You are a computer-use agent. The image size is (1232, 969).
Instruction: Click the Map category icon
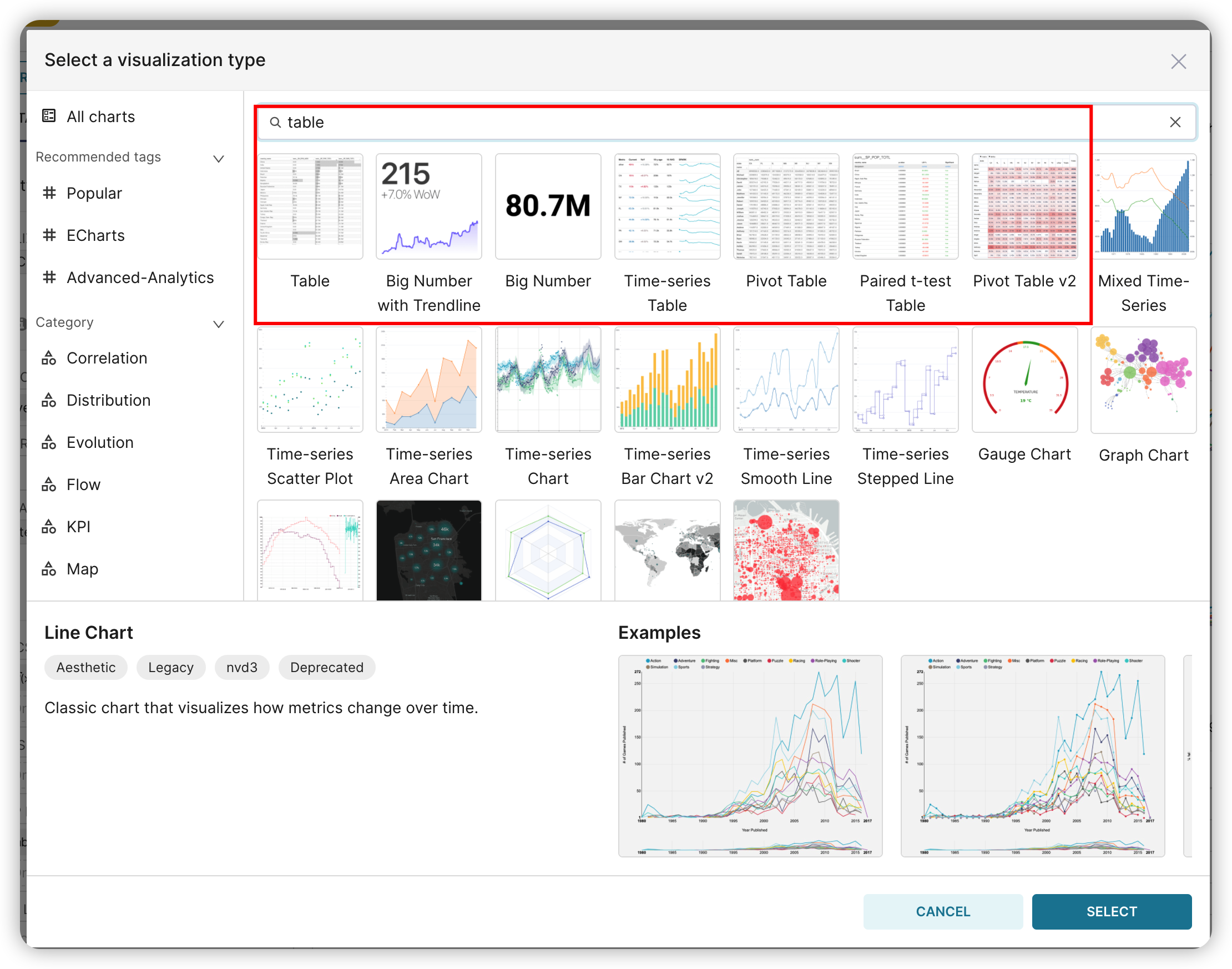coord(49,568)
